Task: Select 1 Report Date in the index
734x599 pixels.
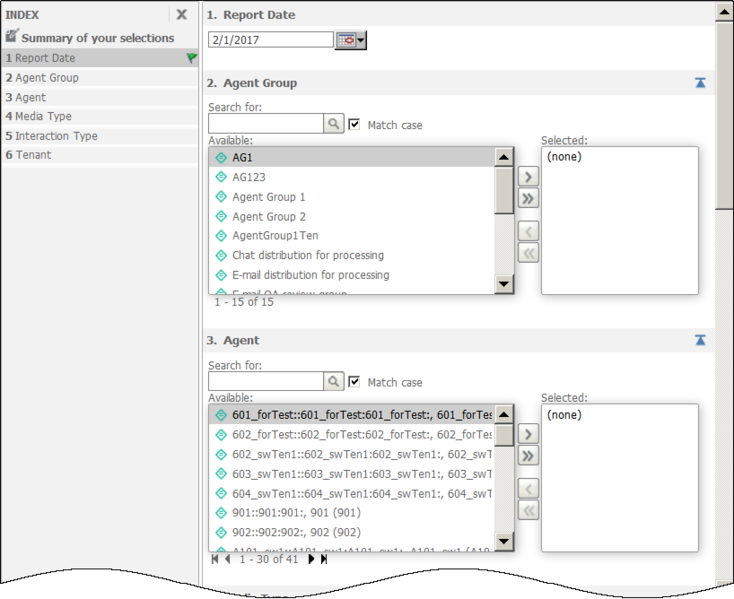Action: tap(100, 58)
